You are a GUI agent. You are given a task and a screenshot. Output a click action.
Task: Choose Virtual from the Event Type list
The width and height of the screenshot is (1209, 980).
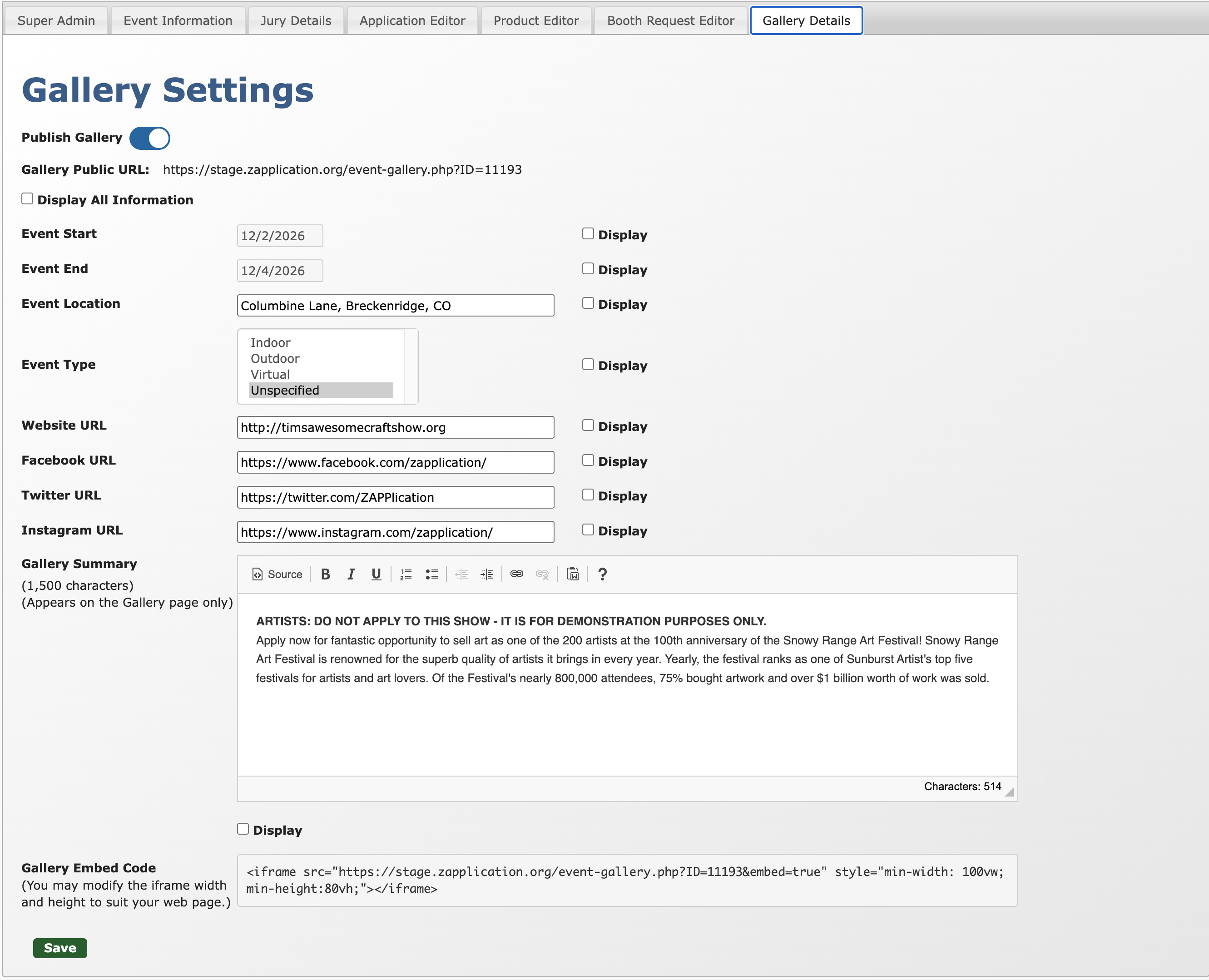tap(270, 375)
